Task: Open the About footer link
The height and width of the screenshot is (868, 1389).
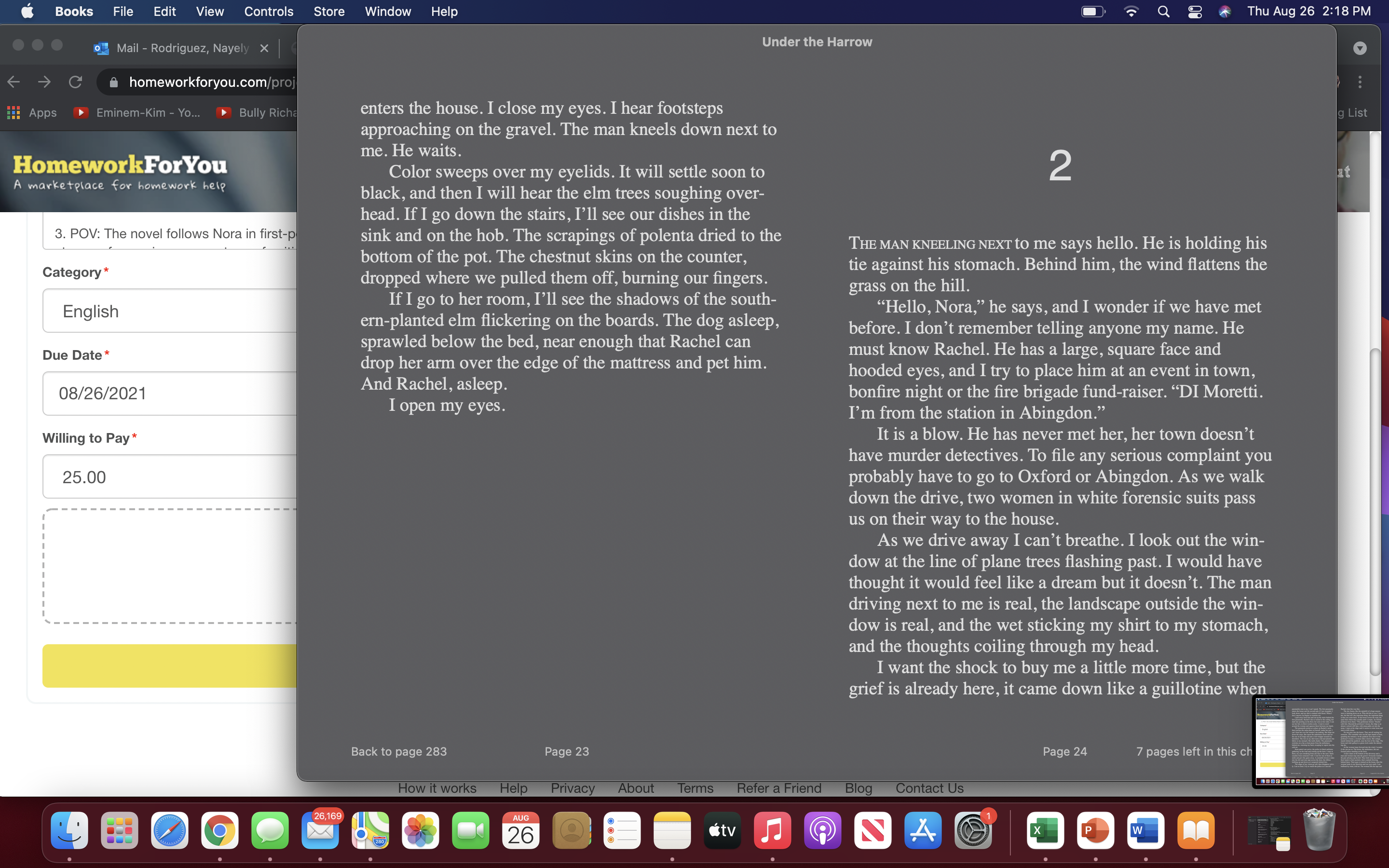Action: [x=636, y=788]
